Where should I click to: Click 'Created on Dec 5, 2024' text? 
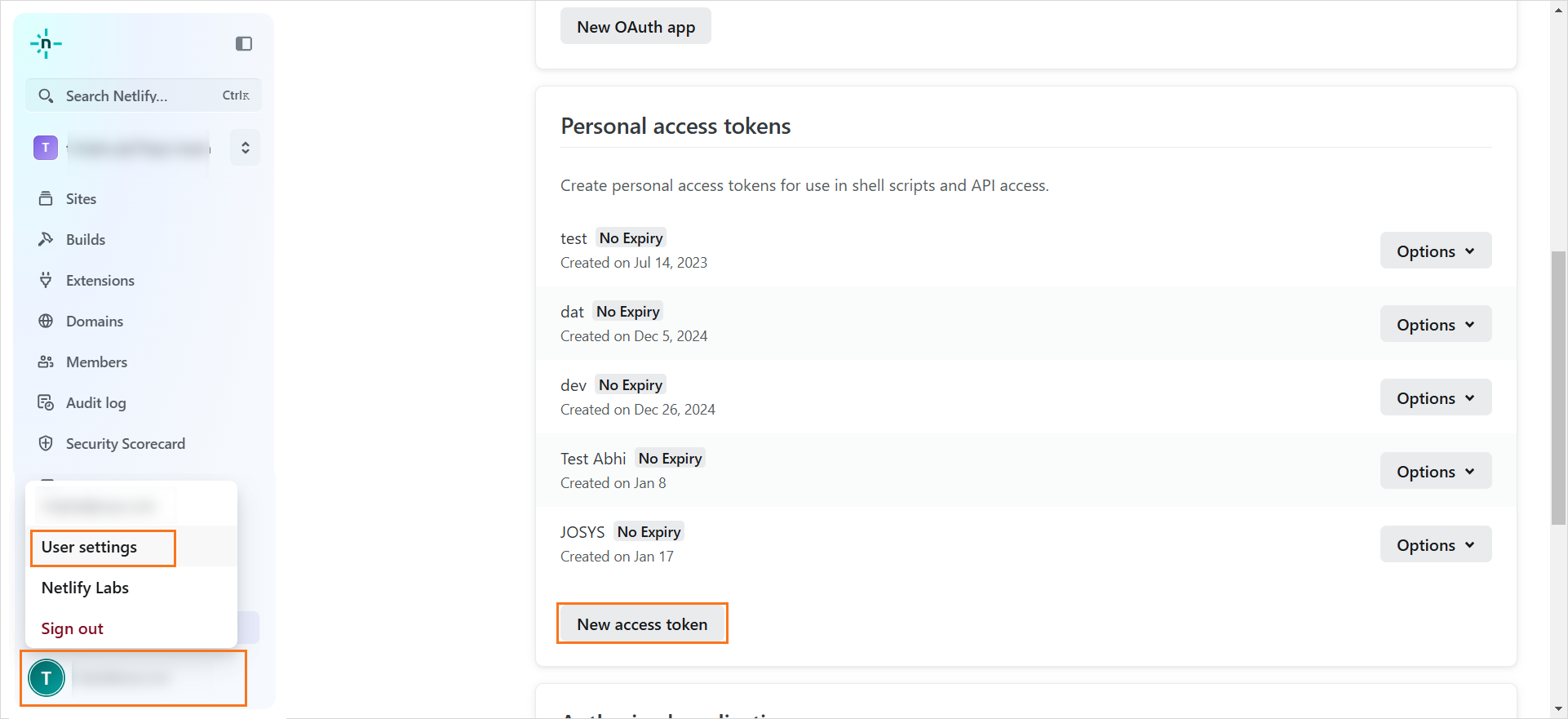[x=634, y=336]
